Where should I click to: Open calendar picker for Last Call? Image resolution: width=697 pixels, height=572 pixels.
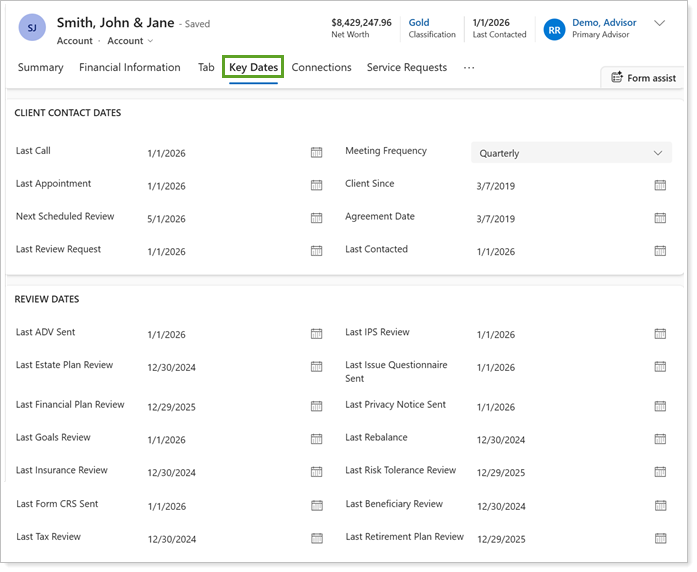[316, 153]
